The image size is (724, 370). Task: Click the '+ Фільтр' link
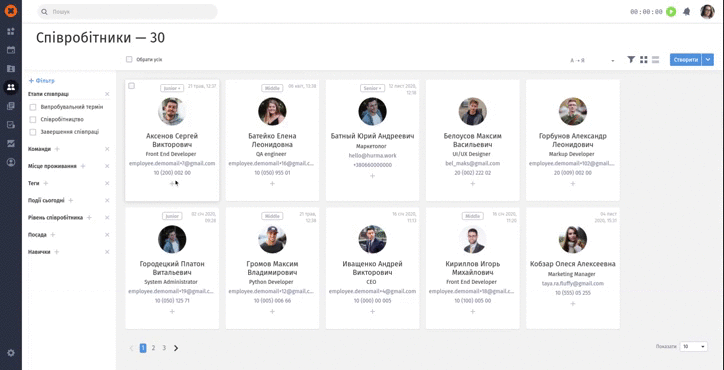(x=42, y=81)
